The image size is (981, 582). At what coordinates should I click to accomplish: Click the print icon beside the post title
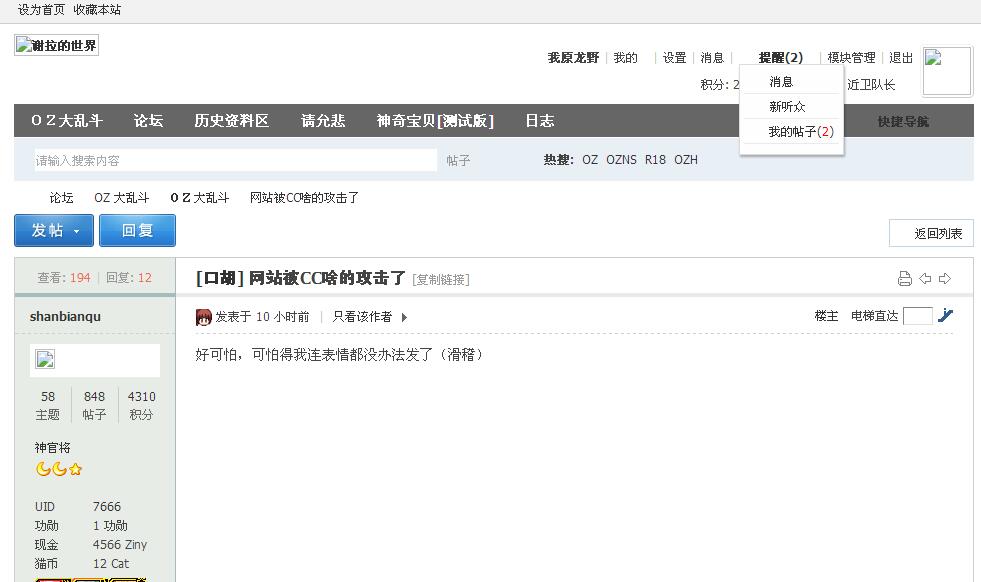(x=905, y=278)
